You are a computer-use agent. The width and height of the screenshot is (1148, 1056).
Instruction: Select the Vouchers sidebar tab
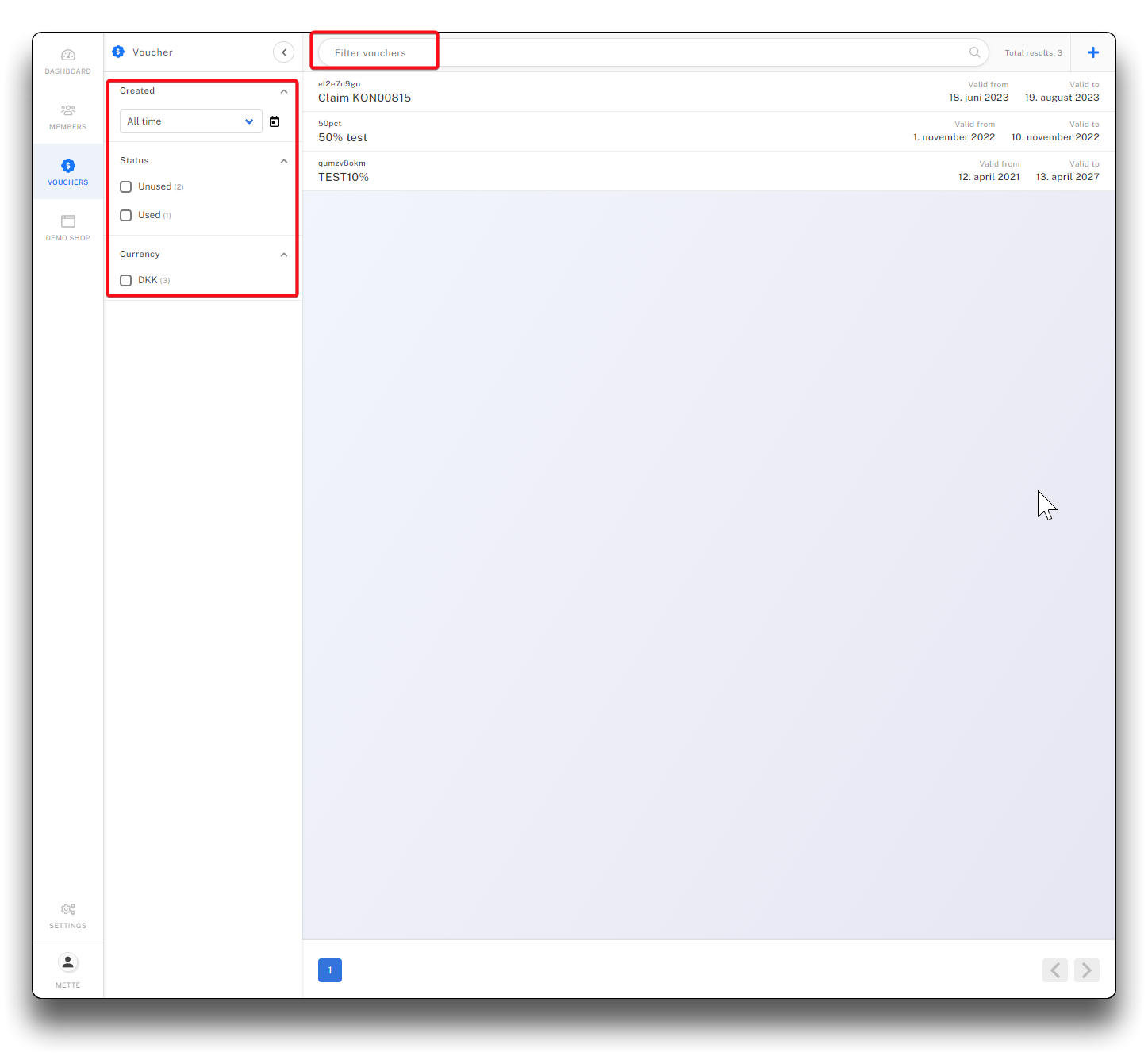coord(68,171)
